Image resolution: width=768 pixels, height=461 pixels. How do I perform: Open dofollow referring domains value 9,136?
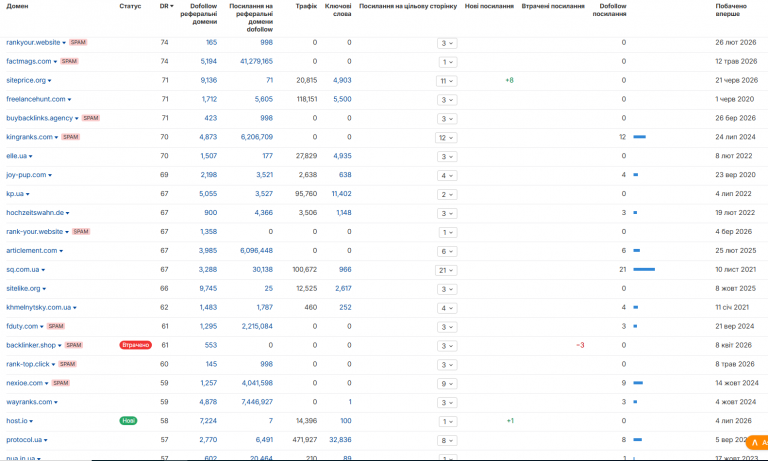209,80
